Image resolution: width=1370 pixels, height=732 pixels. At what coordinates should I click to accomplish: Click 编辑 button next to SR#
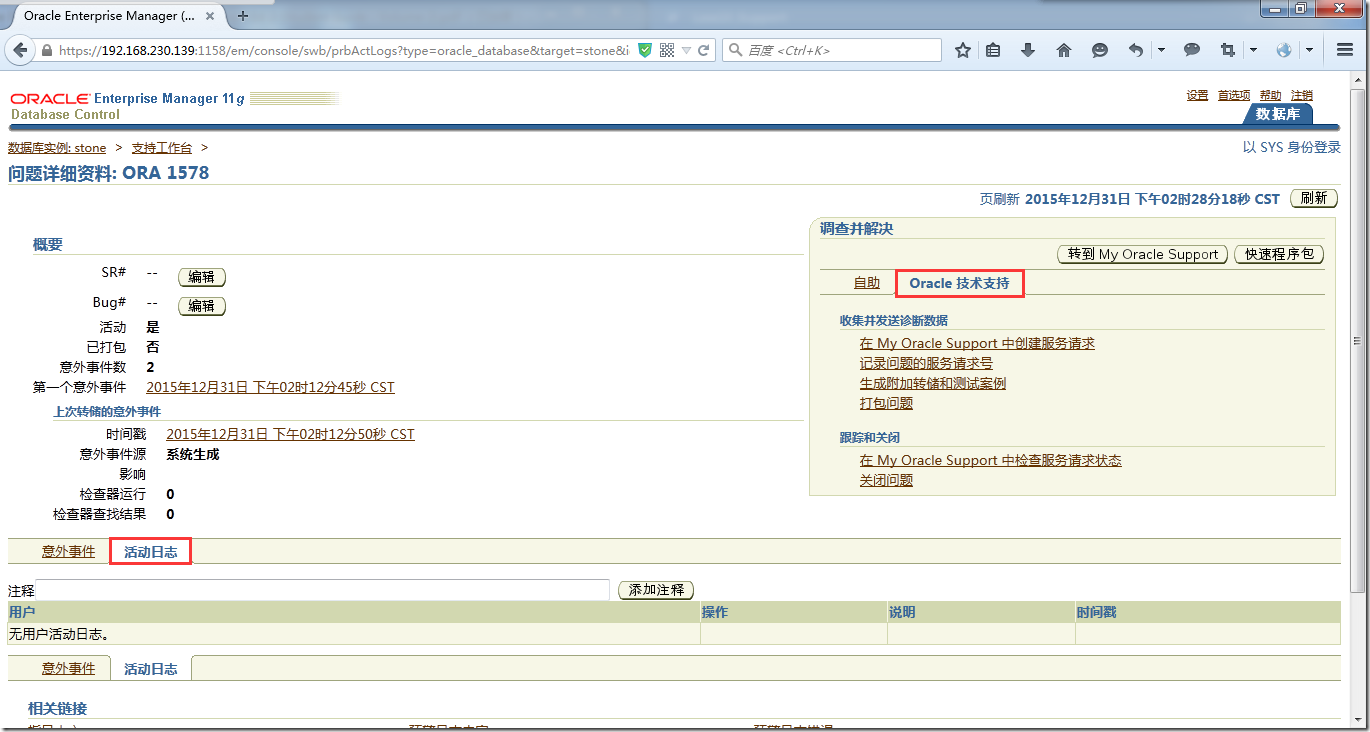pyautogui.click(x=201, y=277)
